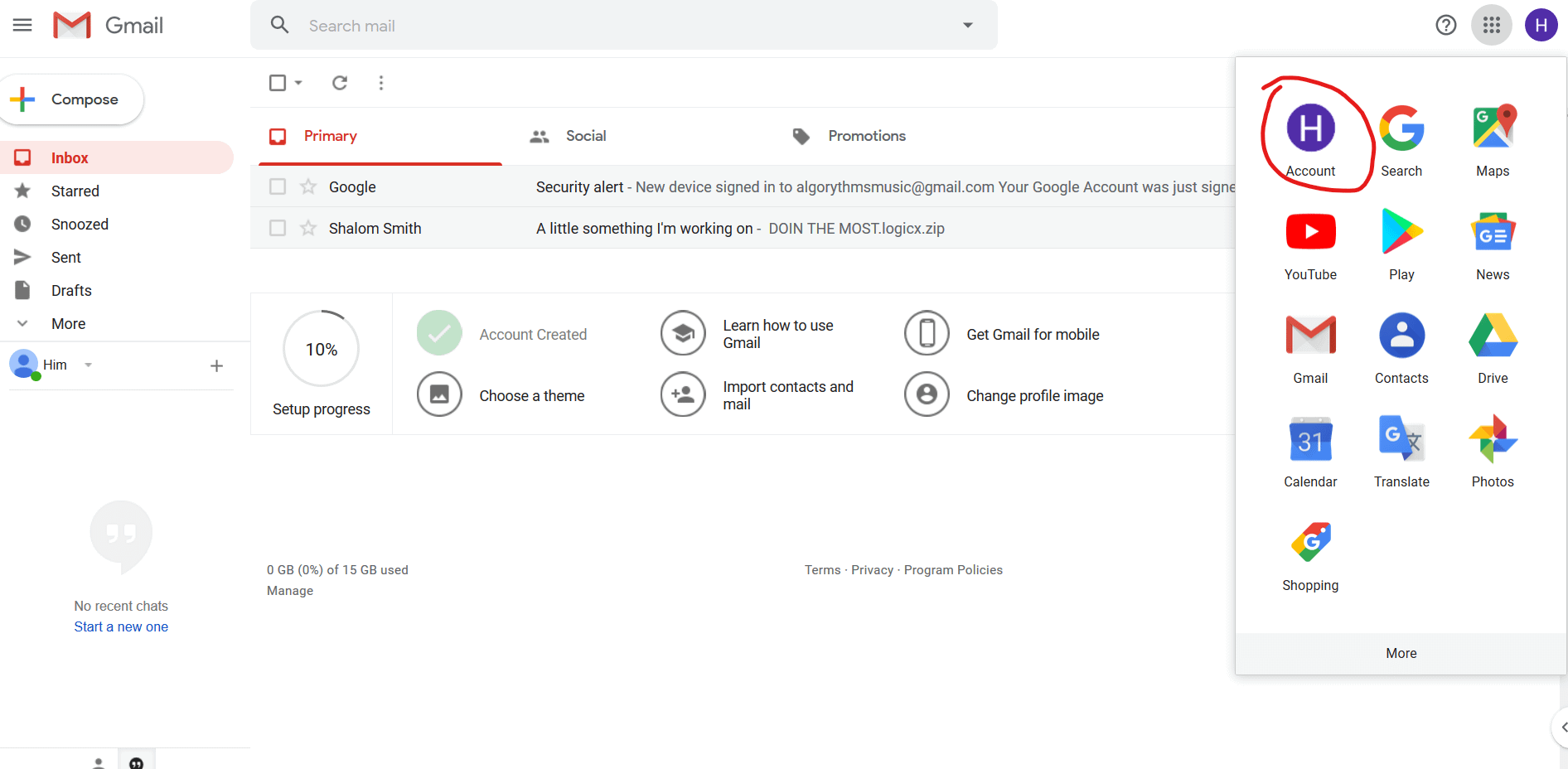Open the Terms link

click(x=822, y=570)
